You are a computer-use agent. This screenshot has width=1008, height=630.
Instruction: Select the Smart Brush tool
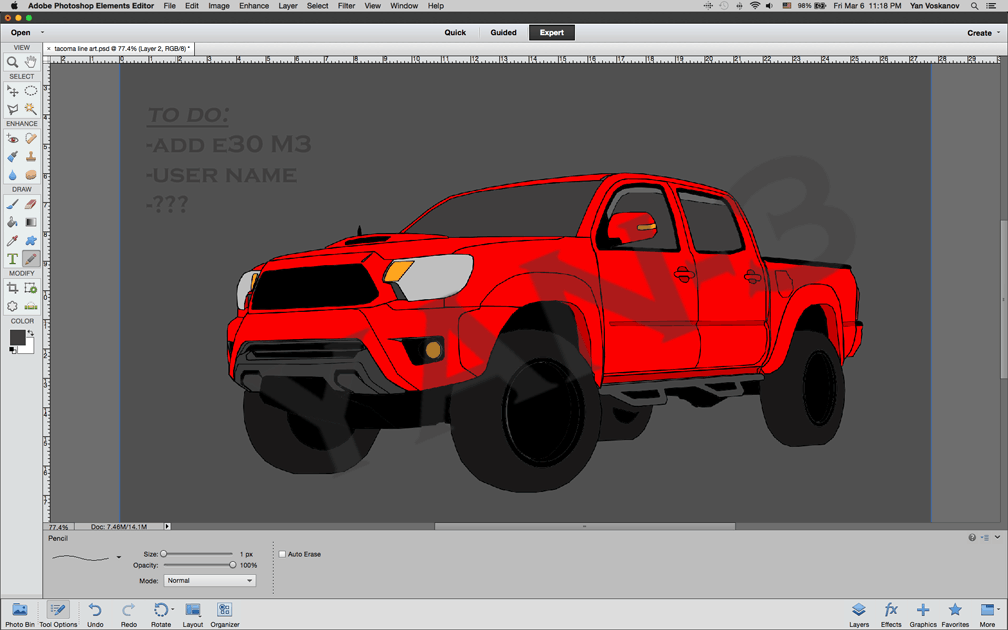[12, 156]
